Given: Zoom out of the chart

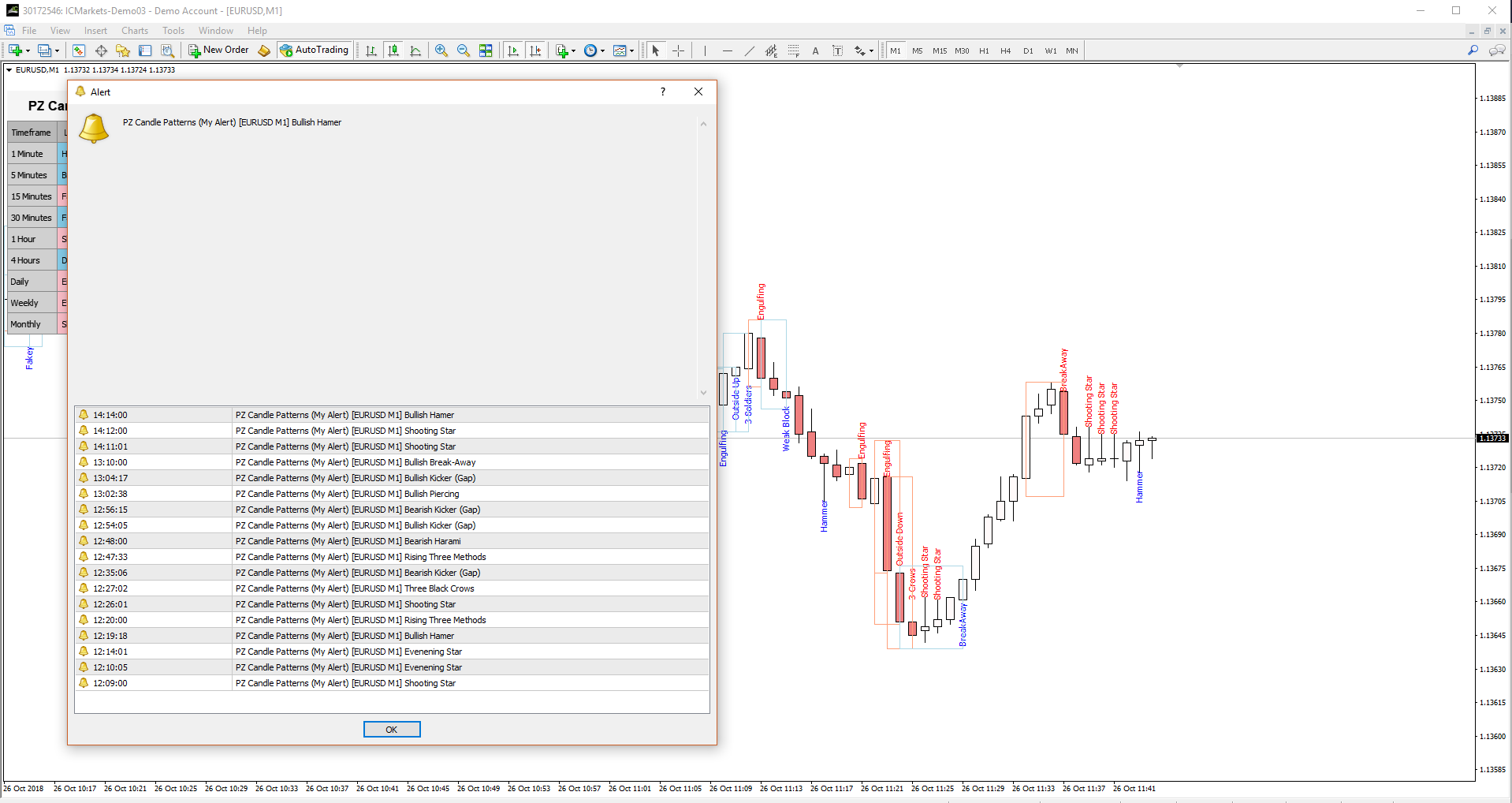Looking at the screenshot, I should (x=464, y=50).
